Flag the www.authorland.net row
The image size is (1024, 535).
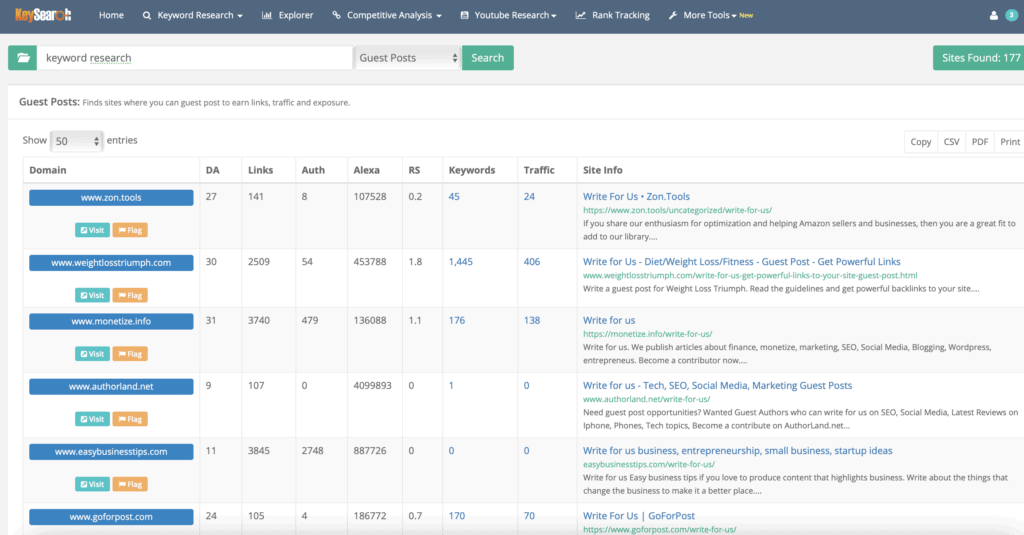tap(130, 419)
